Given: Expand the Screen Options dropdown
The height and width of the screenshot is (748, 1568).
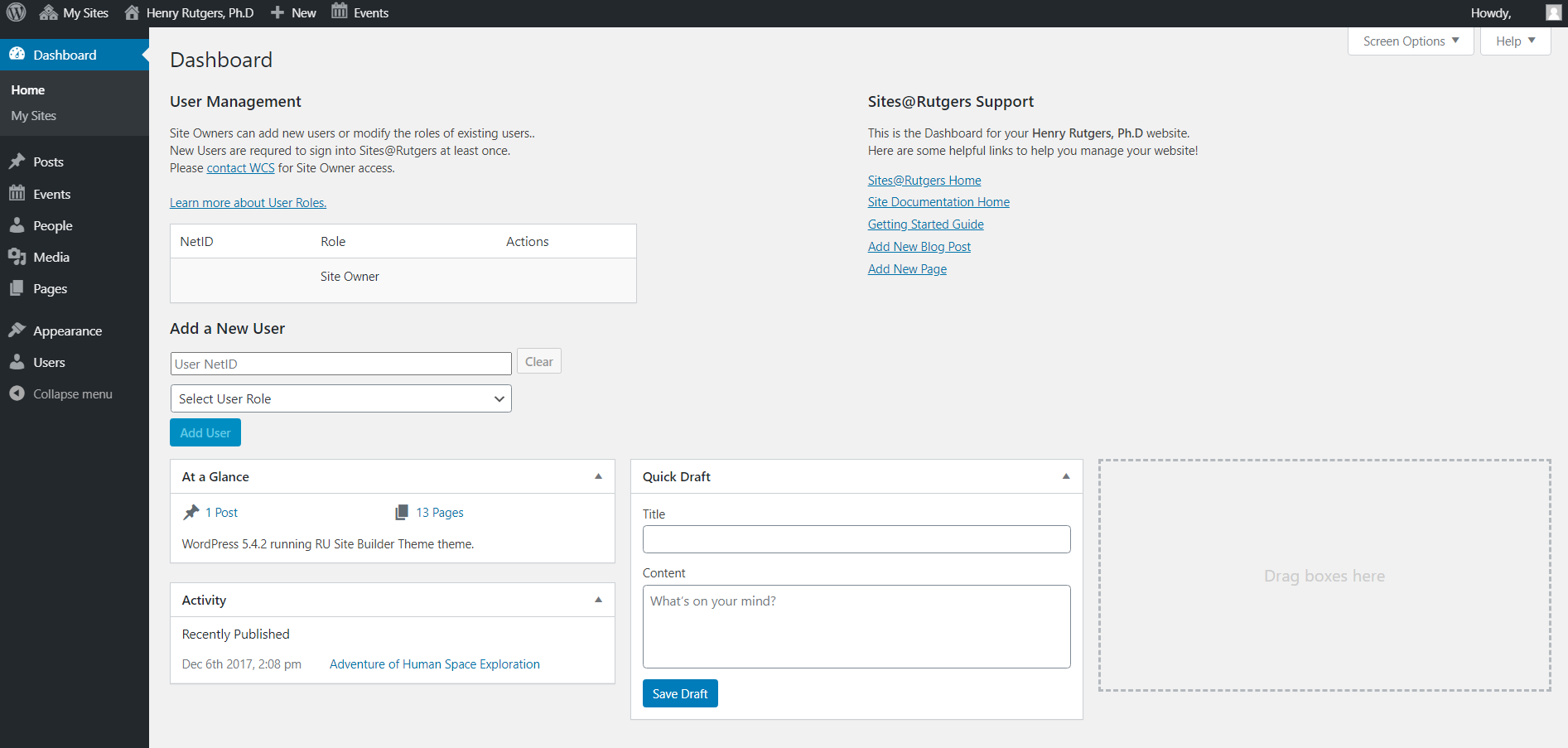Looking at the screenshot, I should click(1410, 41).
